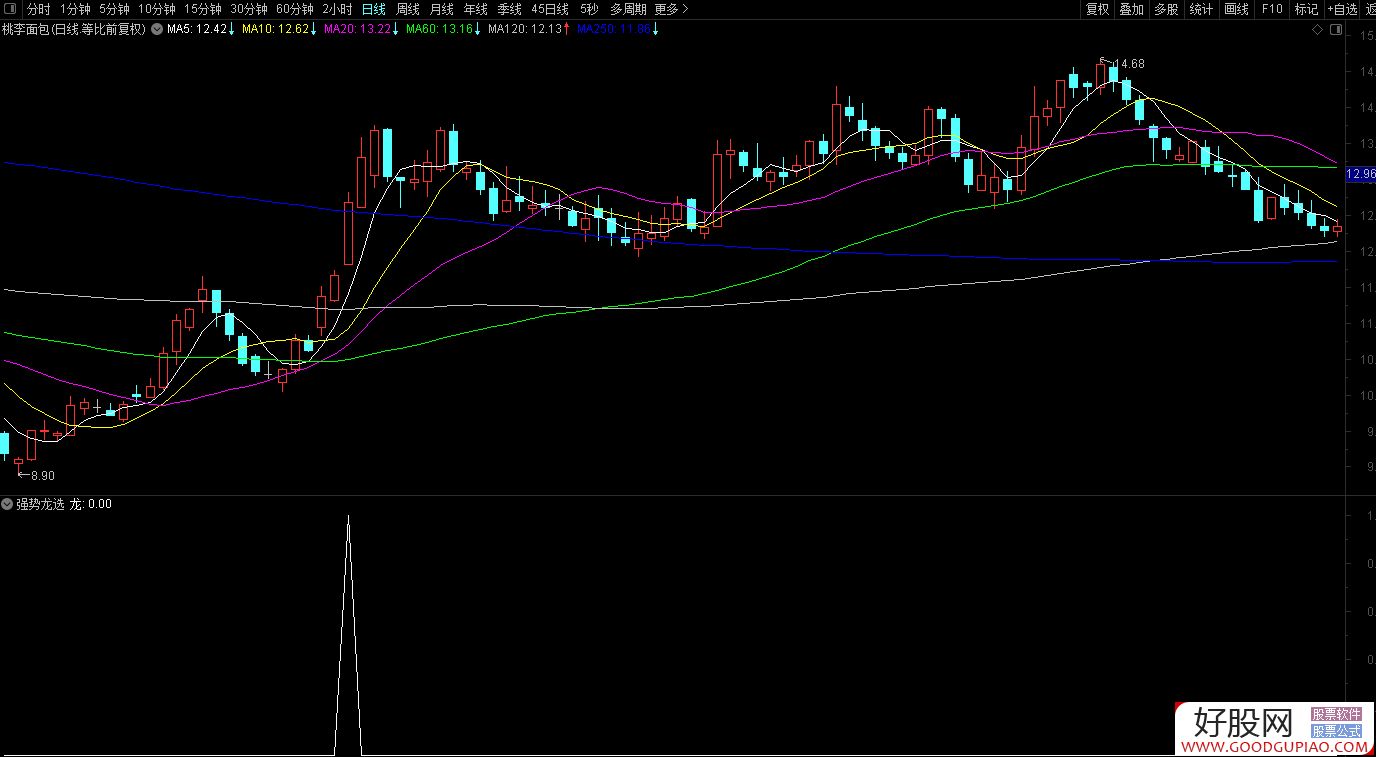Open the 多股 multi-stock view
This screenshot has width=1376, height=757.
(1166, 9)
